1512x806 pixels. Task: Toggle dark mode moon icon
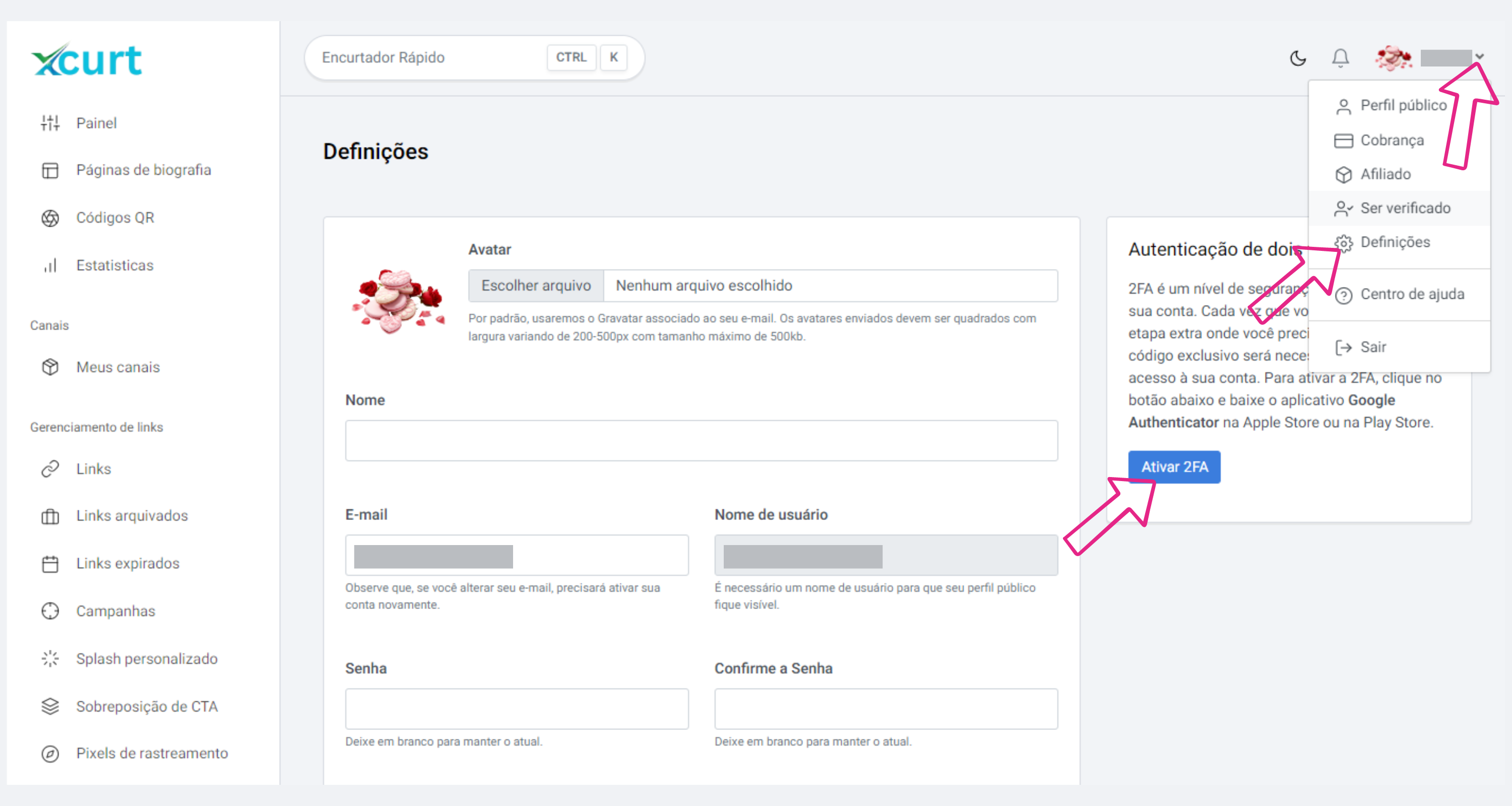(1298, 58)
